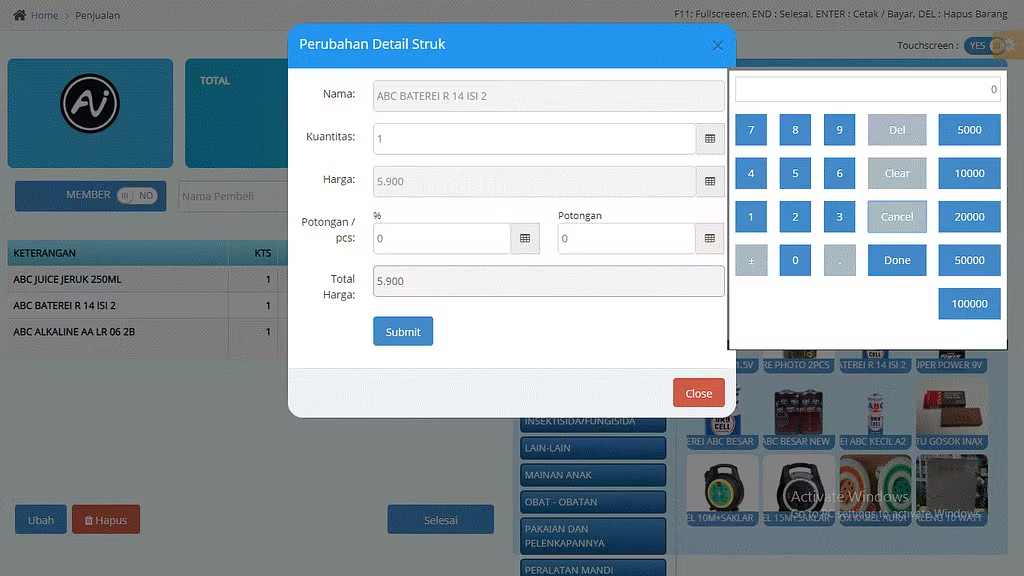Toggle the Touchscreen YES switch

[x=983, y=46]
